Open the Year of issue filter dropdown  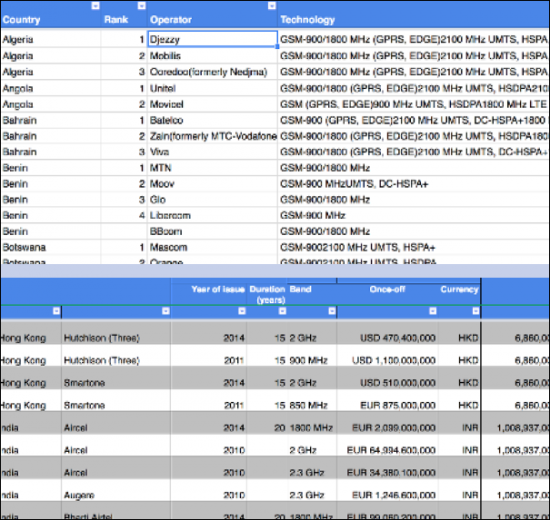point(242,311)
